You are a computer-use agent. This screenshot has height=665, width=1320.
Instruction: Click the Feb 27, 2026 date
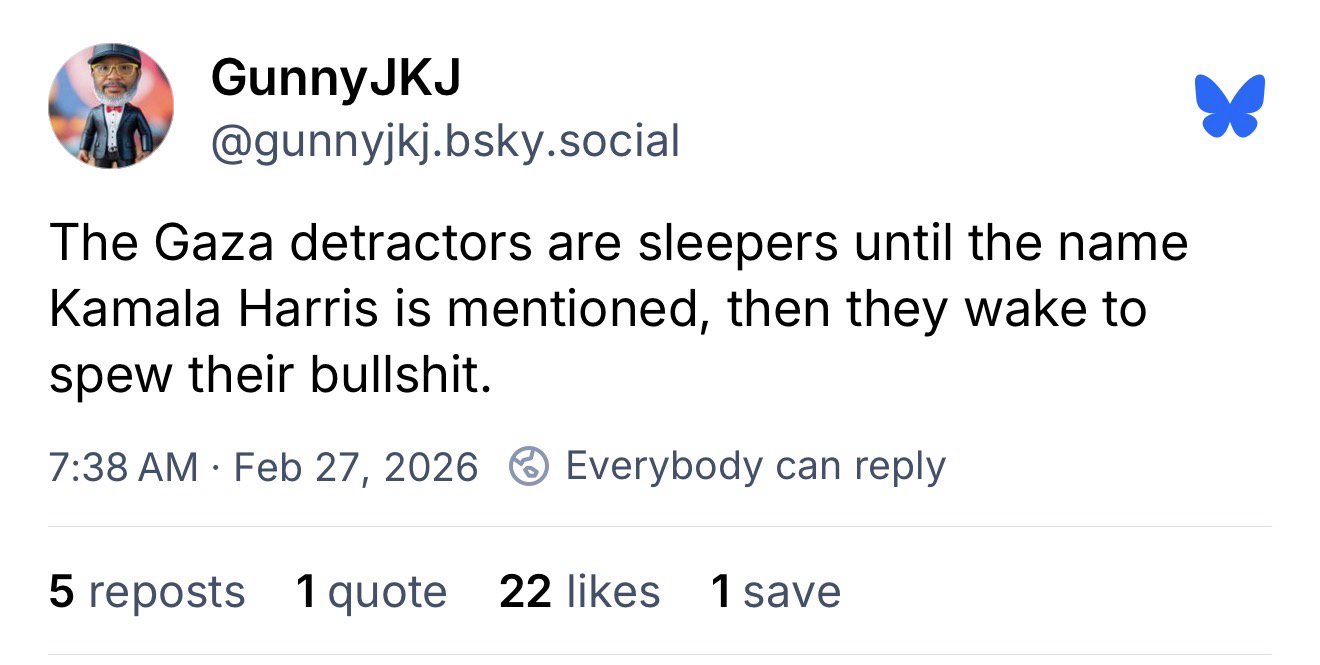point(355,467)
